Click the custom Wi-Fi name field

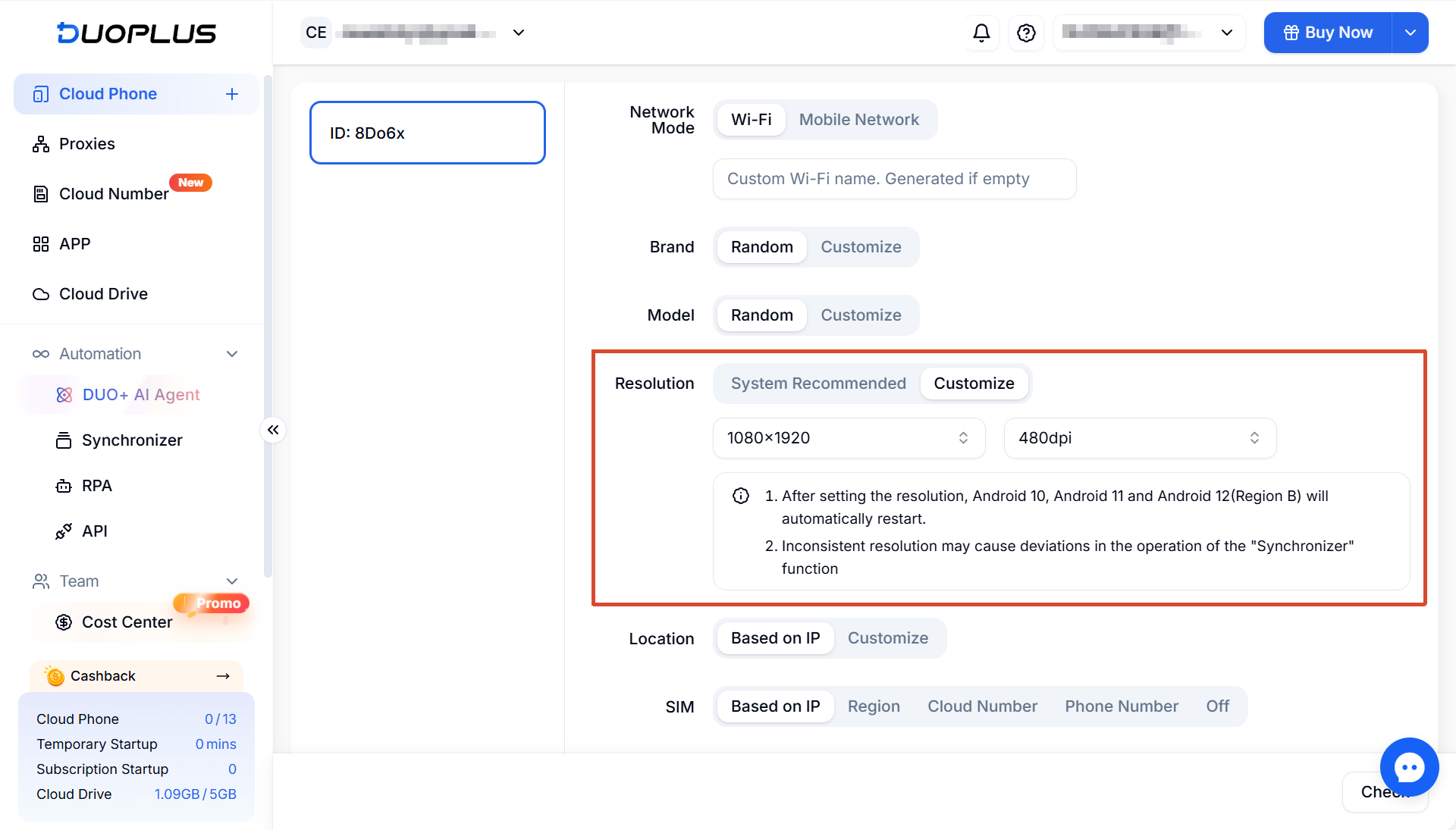coord(895,179)
